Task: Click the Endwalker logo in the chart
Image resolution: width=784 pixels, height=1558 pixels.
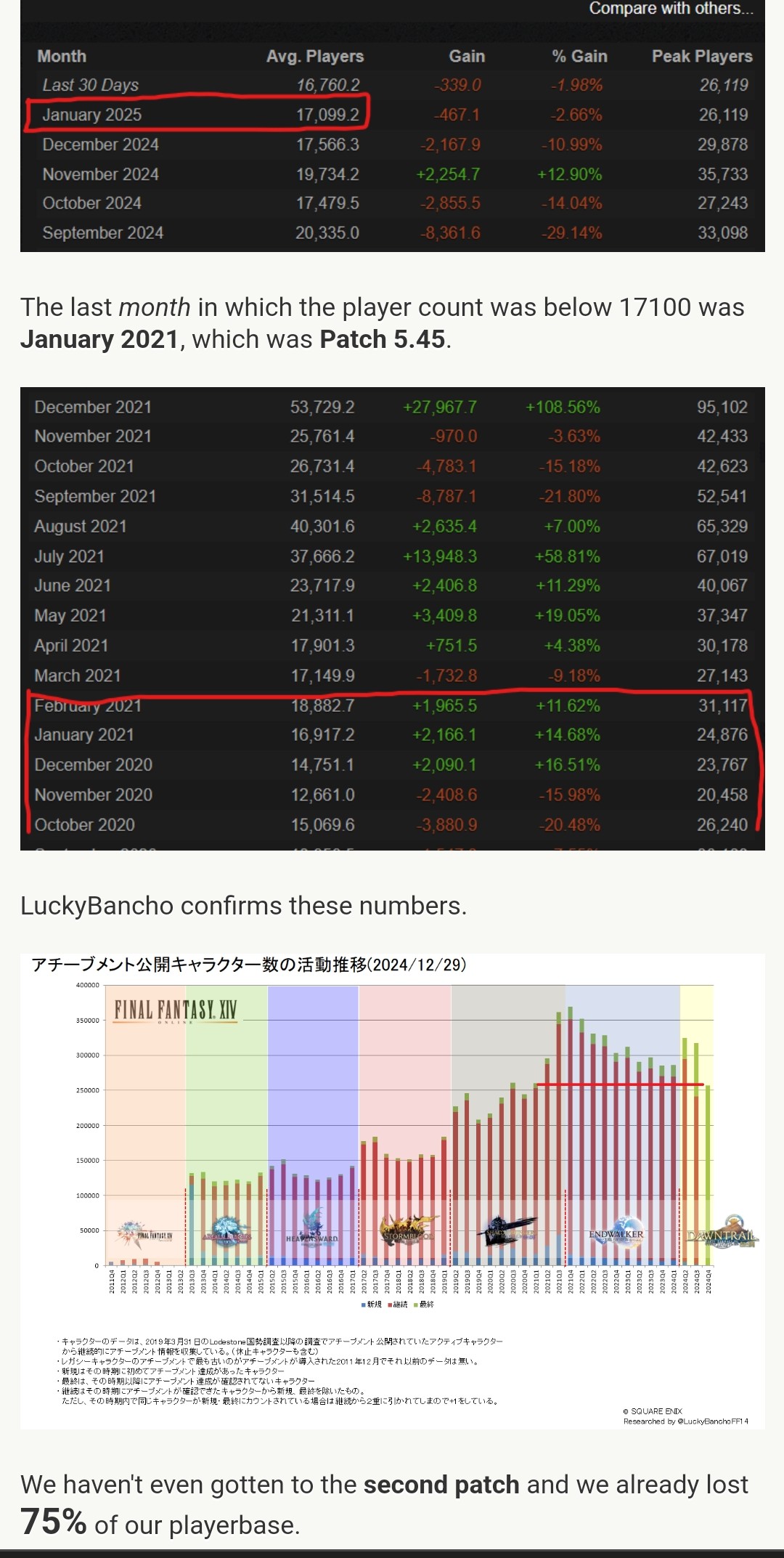Action: pos(616,1233)
